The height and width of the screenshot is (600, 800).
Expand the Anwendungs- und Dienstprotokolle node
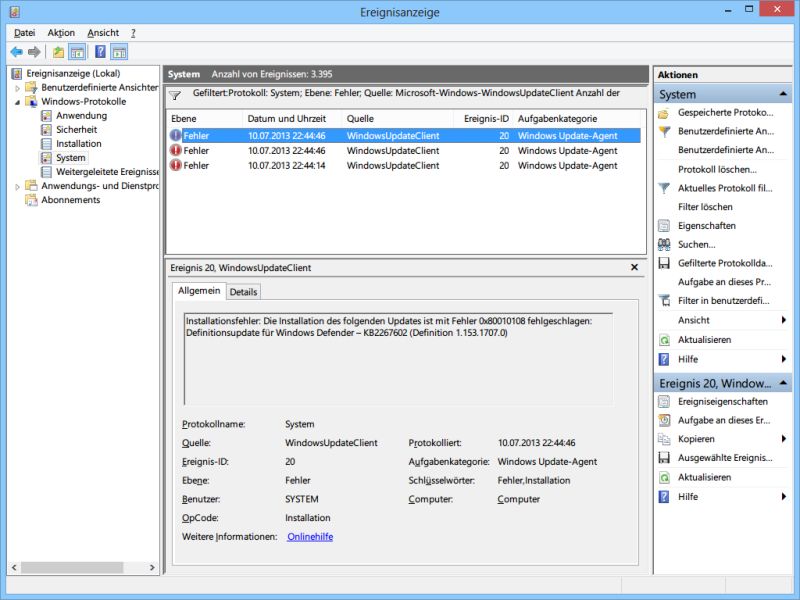click(x=18, y=187)
